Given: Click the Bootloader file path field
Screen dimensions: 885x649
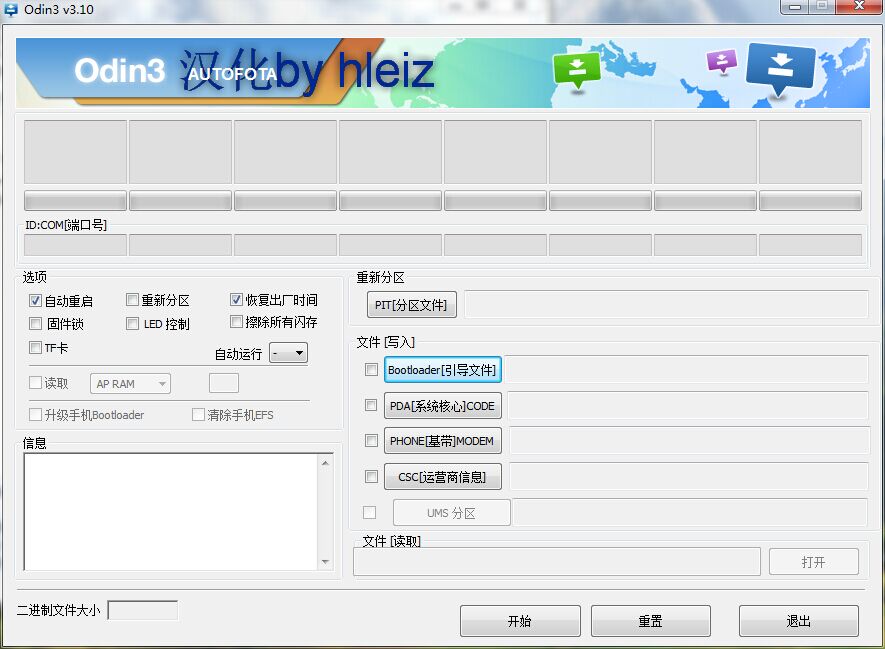Looking at the screenshot, I should pos(686,369).
